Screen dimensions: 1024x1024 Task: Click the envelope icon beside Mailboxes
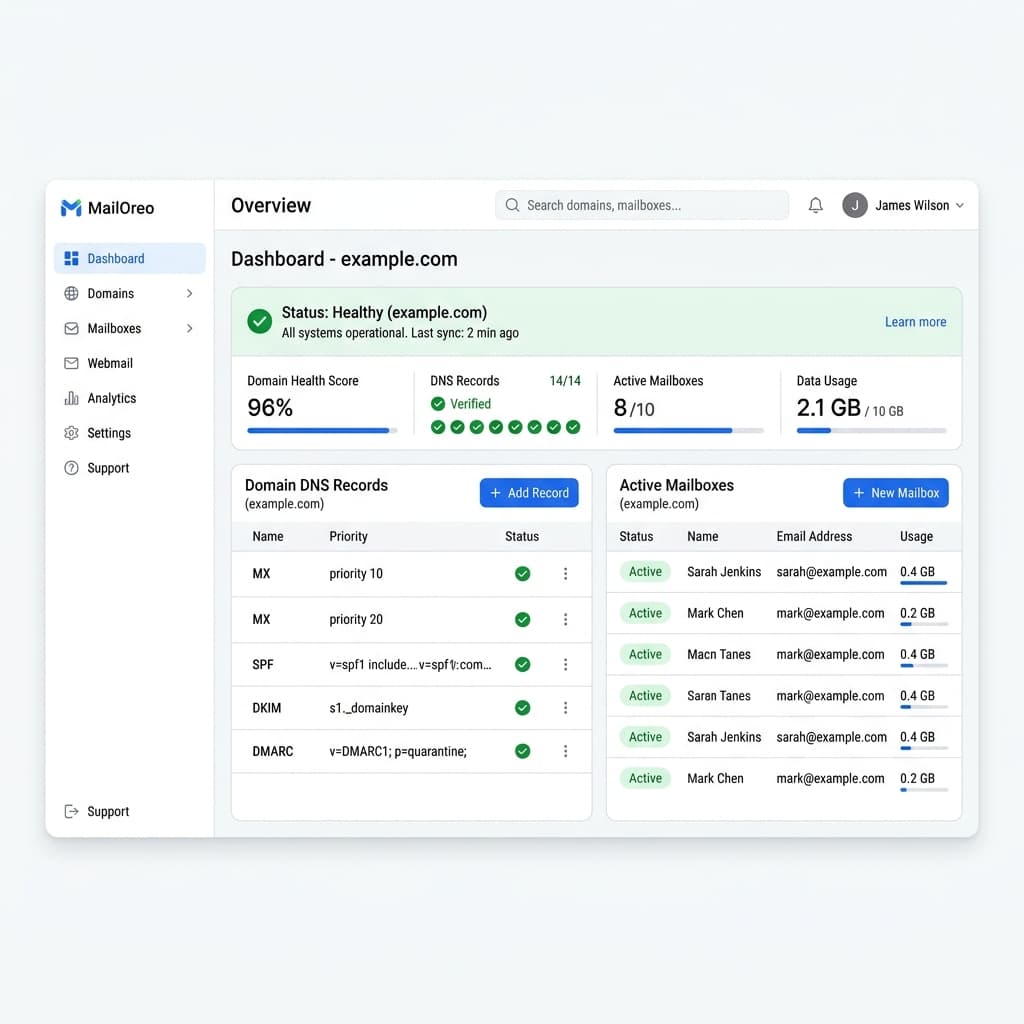click(71, 328)
